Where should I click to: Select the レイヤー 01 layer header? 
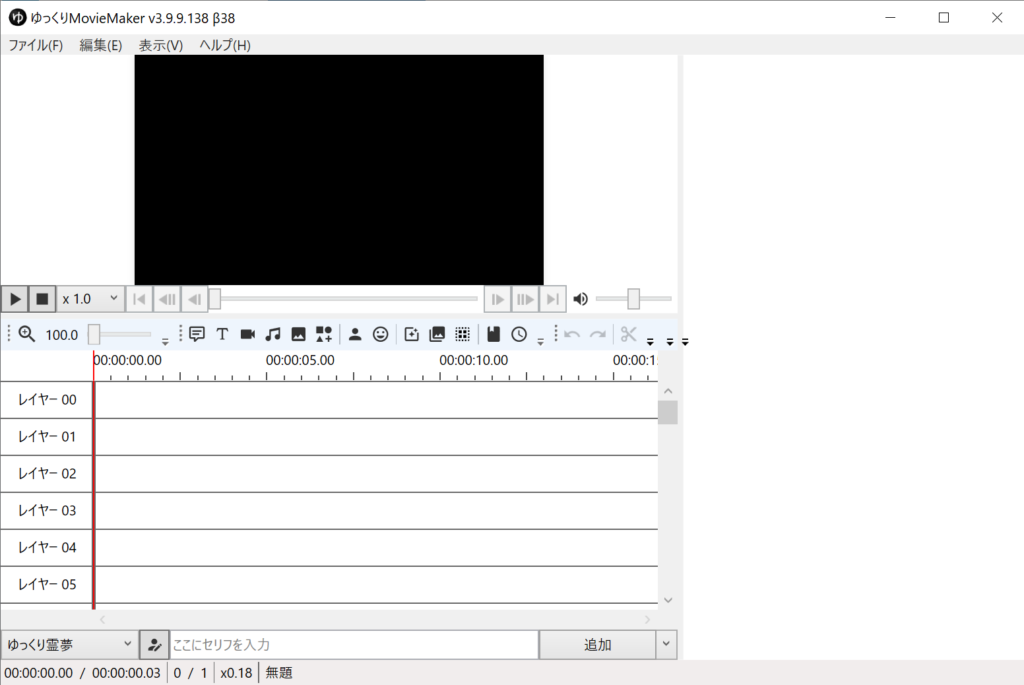47,437
